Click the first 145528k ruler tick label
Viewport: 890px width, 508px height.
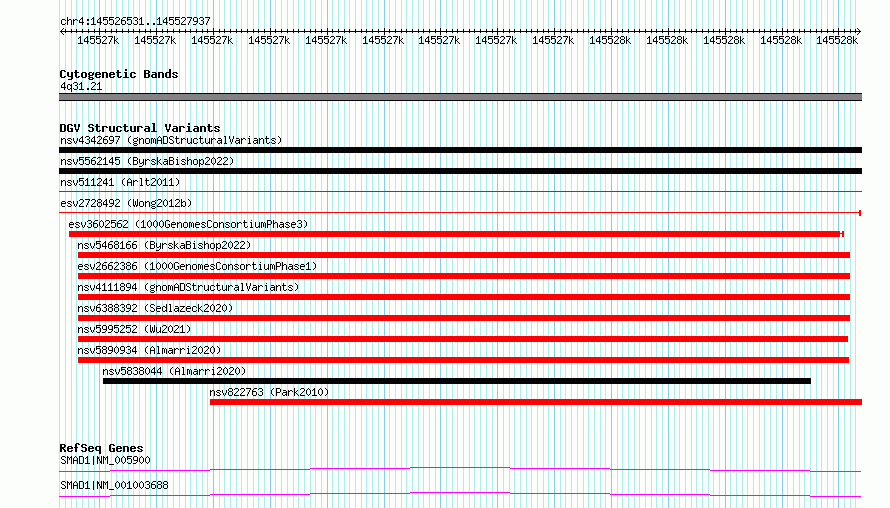click(x=610, y=40)
